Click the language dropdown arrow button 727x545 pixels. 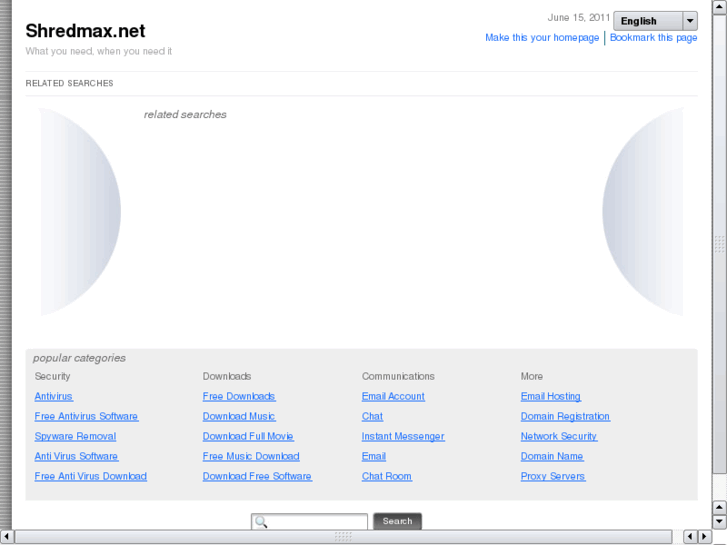click(690, 21)
